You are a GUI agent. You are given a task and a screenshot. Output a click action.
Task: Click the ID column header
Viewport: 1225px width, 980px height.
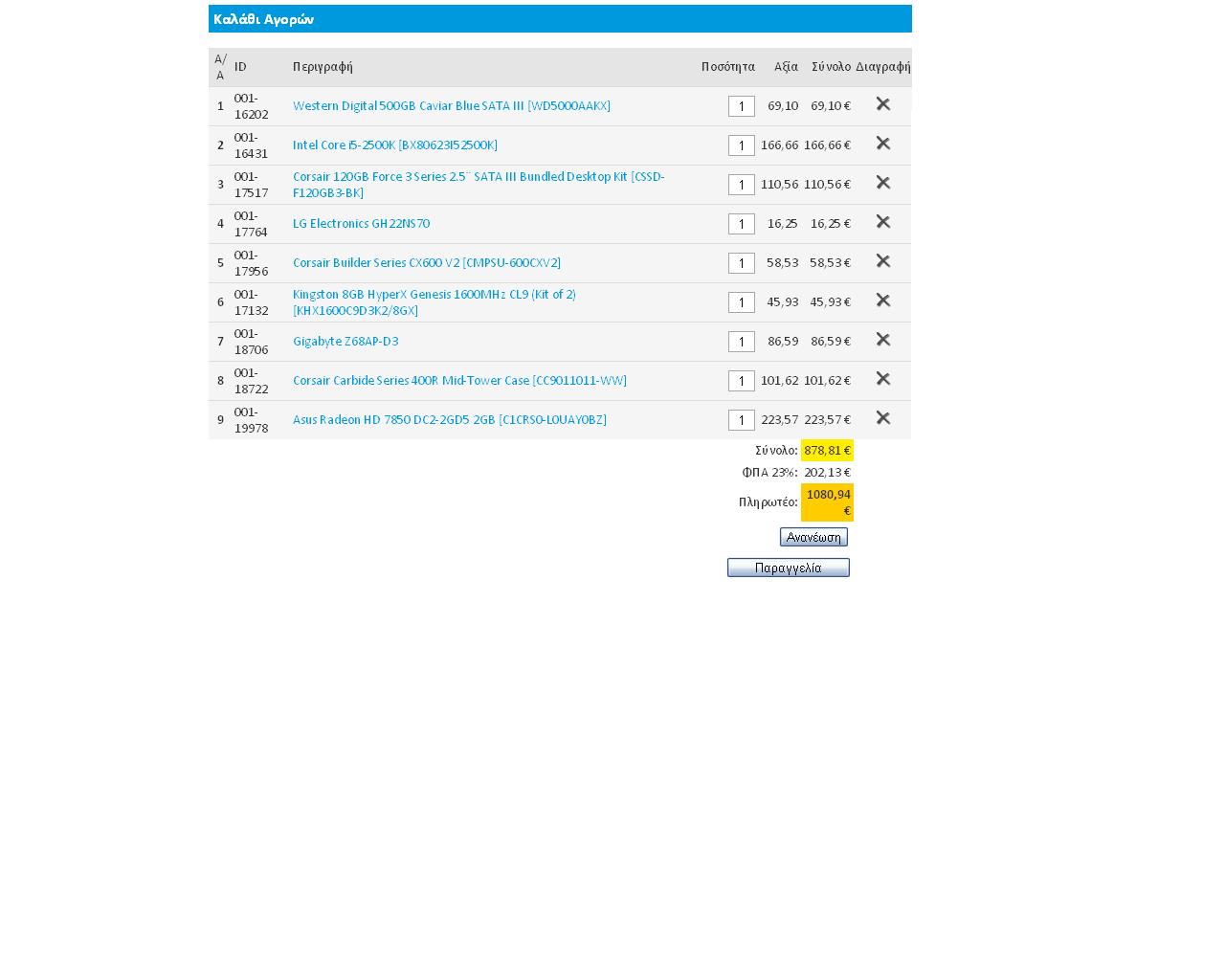click(x=240, y=67)
